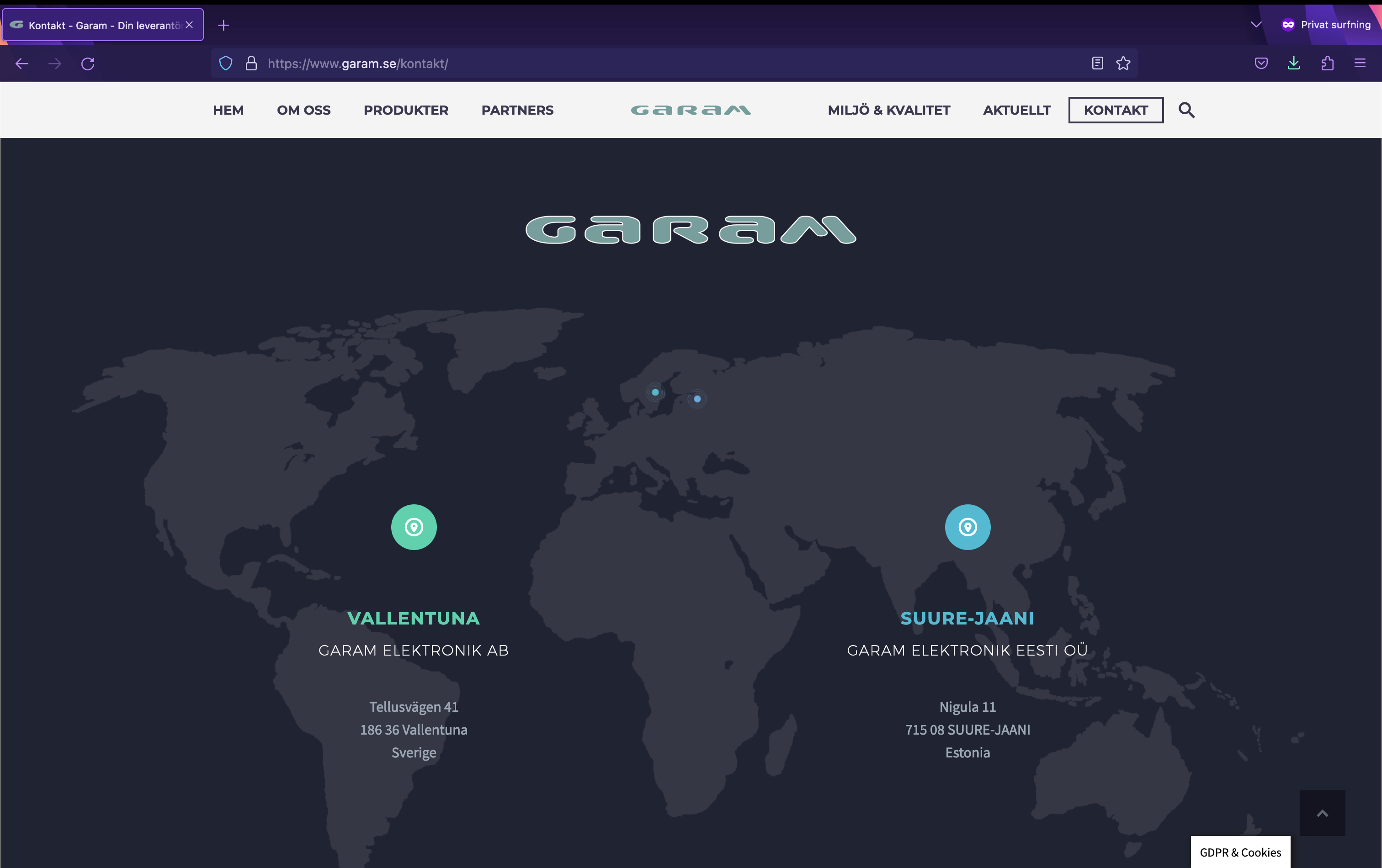Save page to Pocket
The height and width of the screenshot is (868, 1382).
point(1261,63)
